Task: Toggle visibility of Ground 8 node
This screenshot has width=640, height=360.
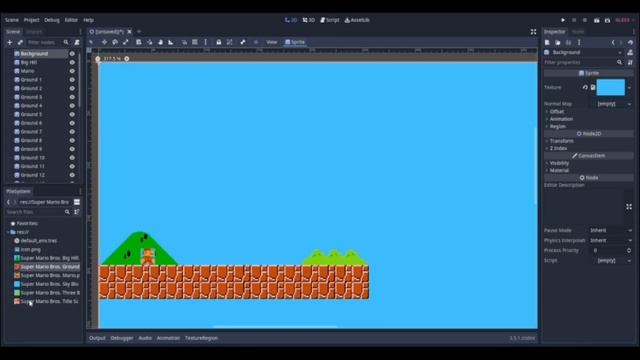Action: [x=72, y=140]
